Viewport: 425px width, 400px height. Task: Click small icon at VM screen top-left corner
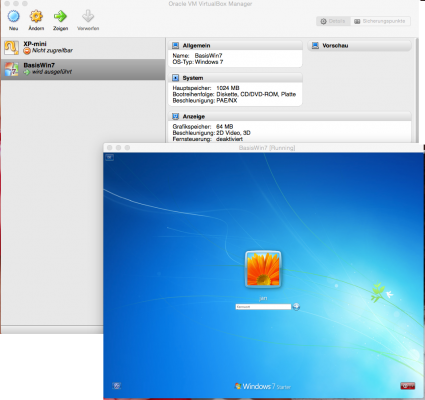point(110,157)
